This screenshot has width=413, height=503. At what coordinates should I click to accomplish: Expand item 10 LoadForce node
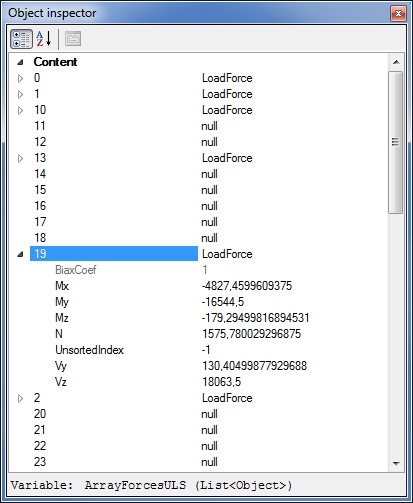tap(20, 110)
